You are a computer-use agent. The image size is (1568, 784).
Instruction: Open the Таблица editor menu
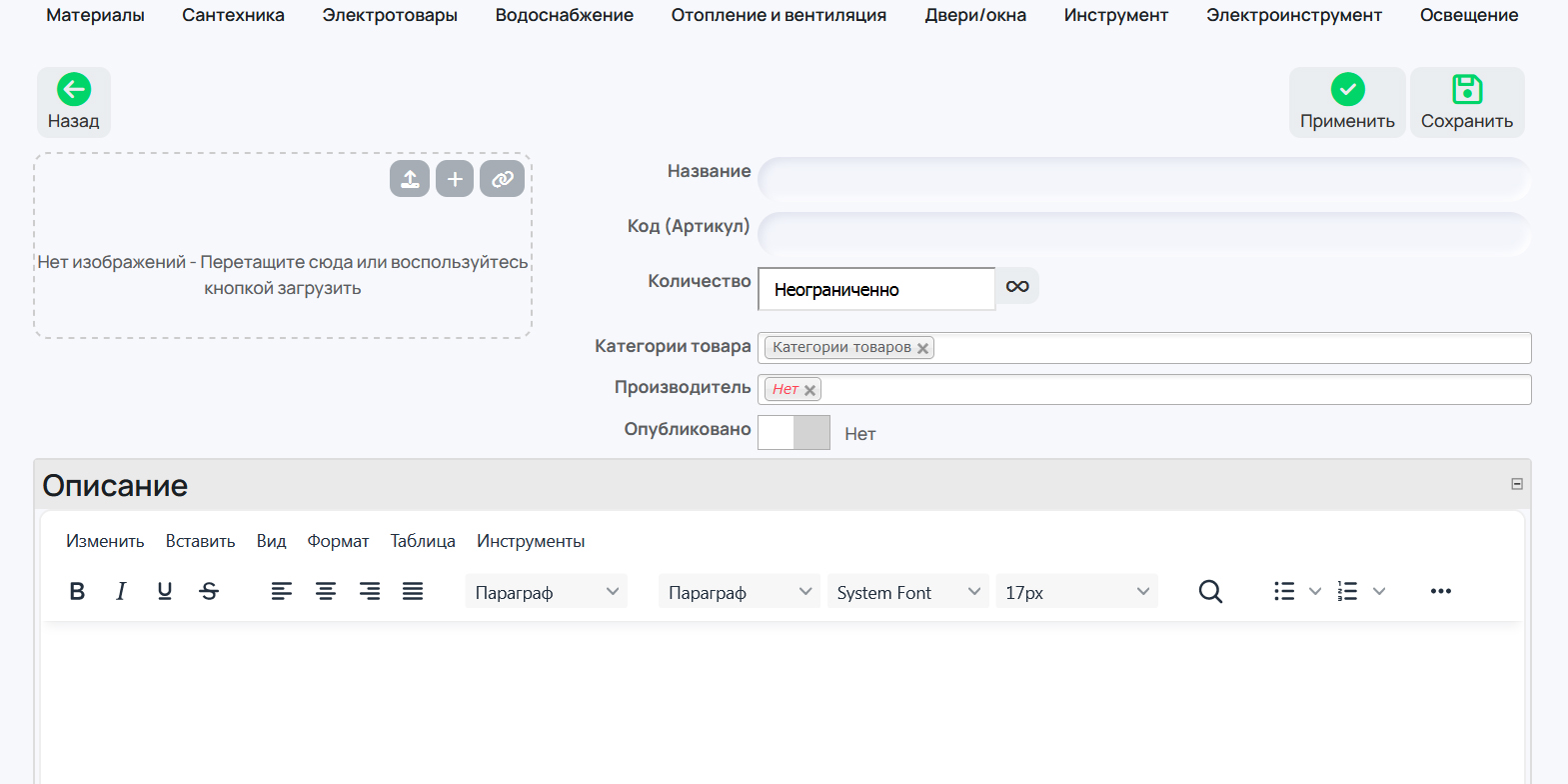tap(423, 541)
